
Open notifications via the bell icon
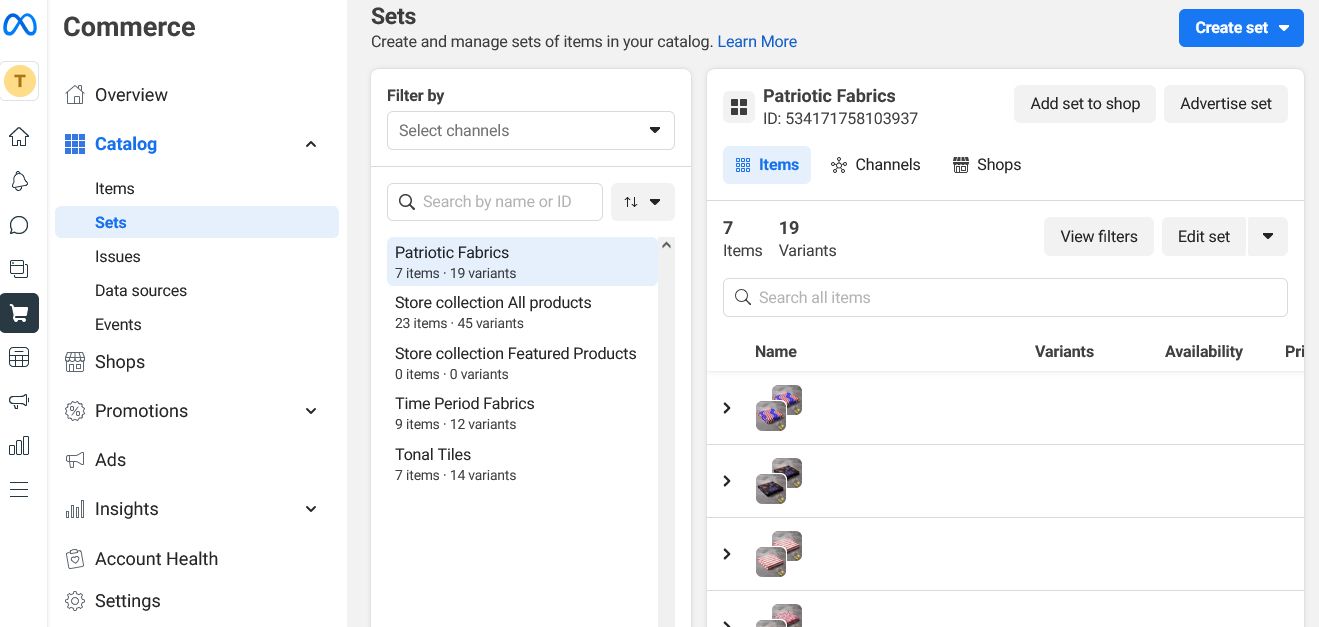coord(19,181)
